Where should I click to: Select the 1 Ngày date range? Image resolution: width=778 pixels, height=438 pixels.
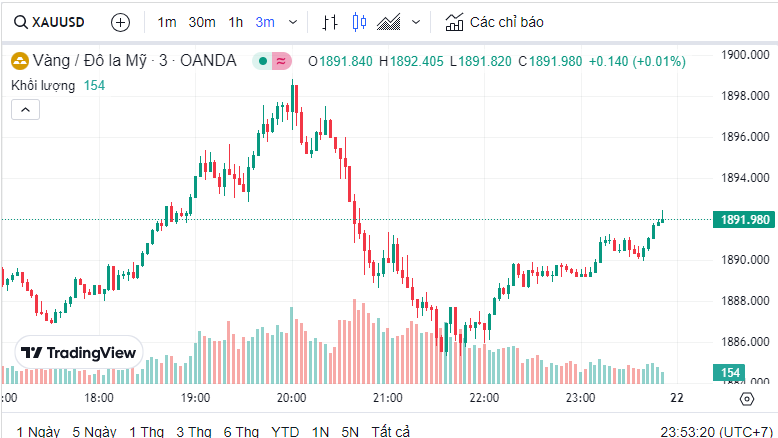[38, 431]
